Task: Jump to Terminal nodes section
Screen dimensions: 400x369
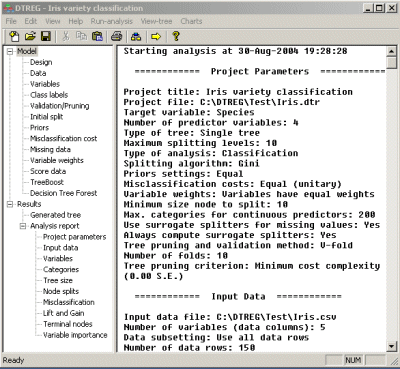Action: pos(68,324)
